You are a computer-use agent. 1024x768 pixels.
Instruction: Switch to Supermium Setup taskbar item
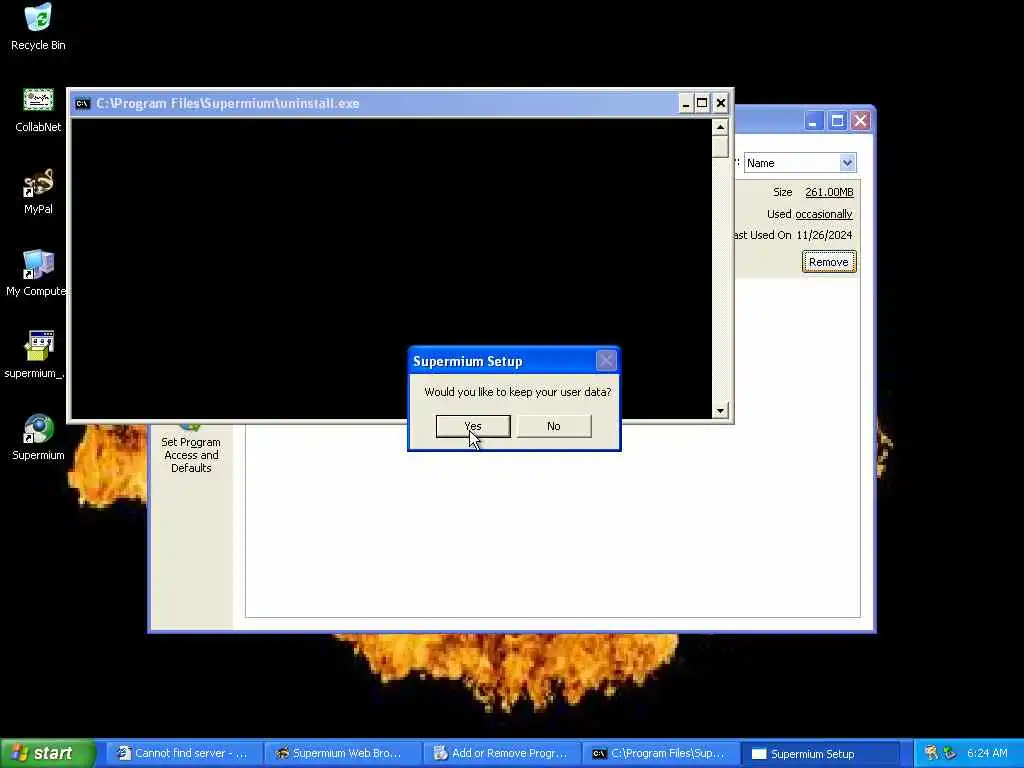pos(819,754)
